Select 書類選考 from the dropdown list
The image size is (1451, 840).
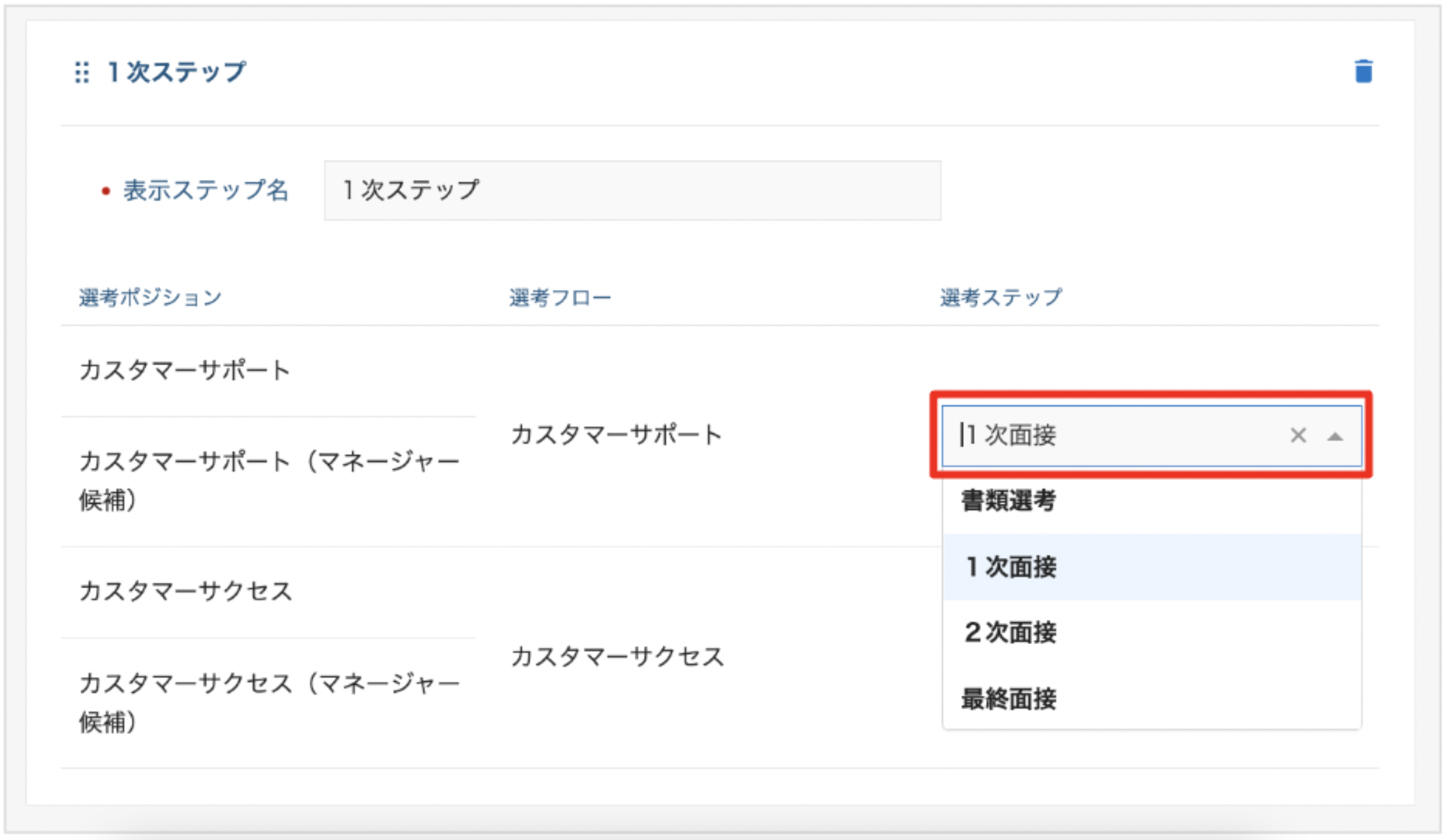pyautogui.click(x=1151, y=501)
